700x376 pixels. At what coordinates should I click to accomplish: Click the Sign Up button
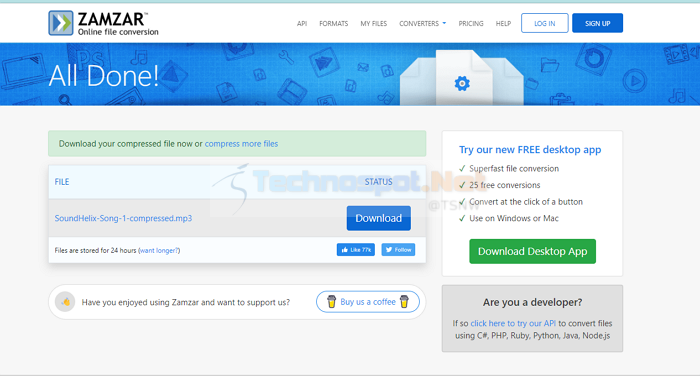(x=597, y=23)
